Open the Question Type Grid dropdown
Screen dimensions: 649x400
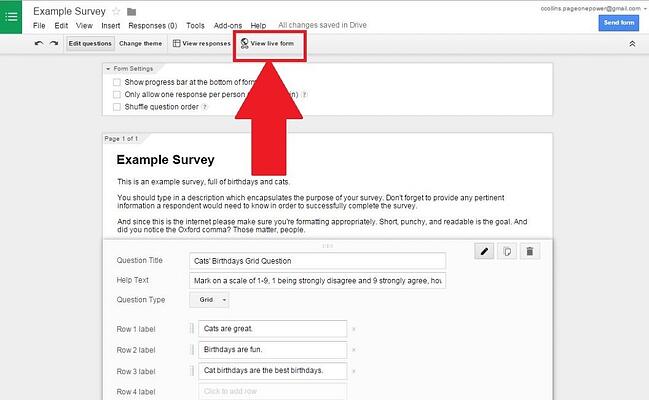click(209, 300)
